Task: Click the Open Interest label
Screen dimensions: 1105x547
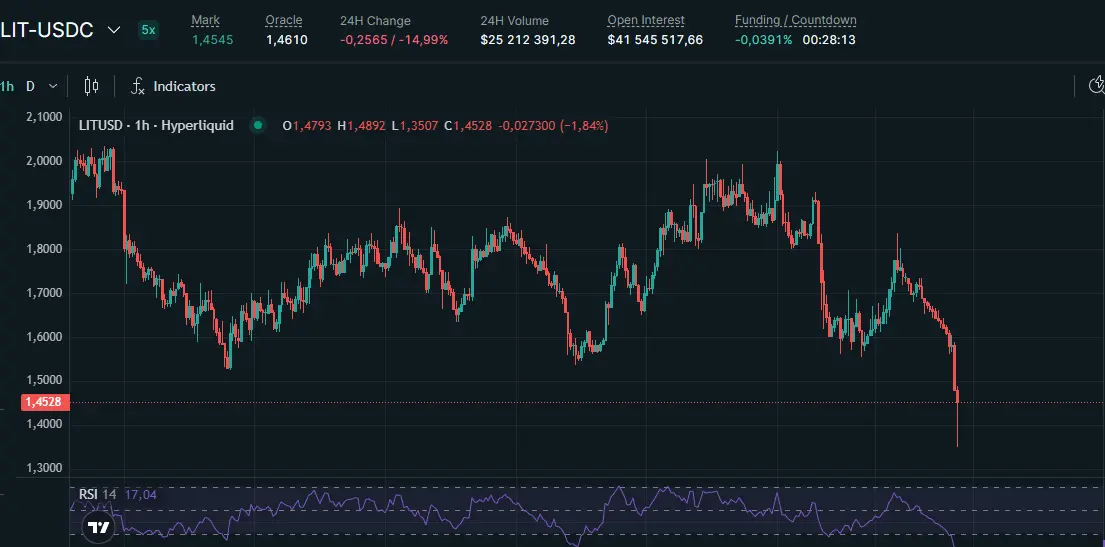Action: pyautogui.click(x=646, y=20)
